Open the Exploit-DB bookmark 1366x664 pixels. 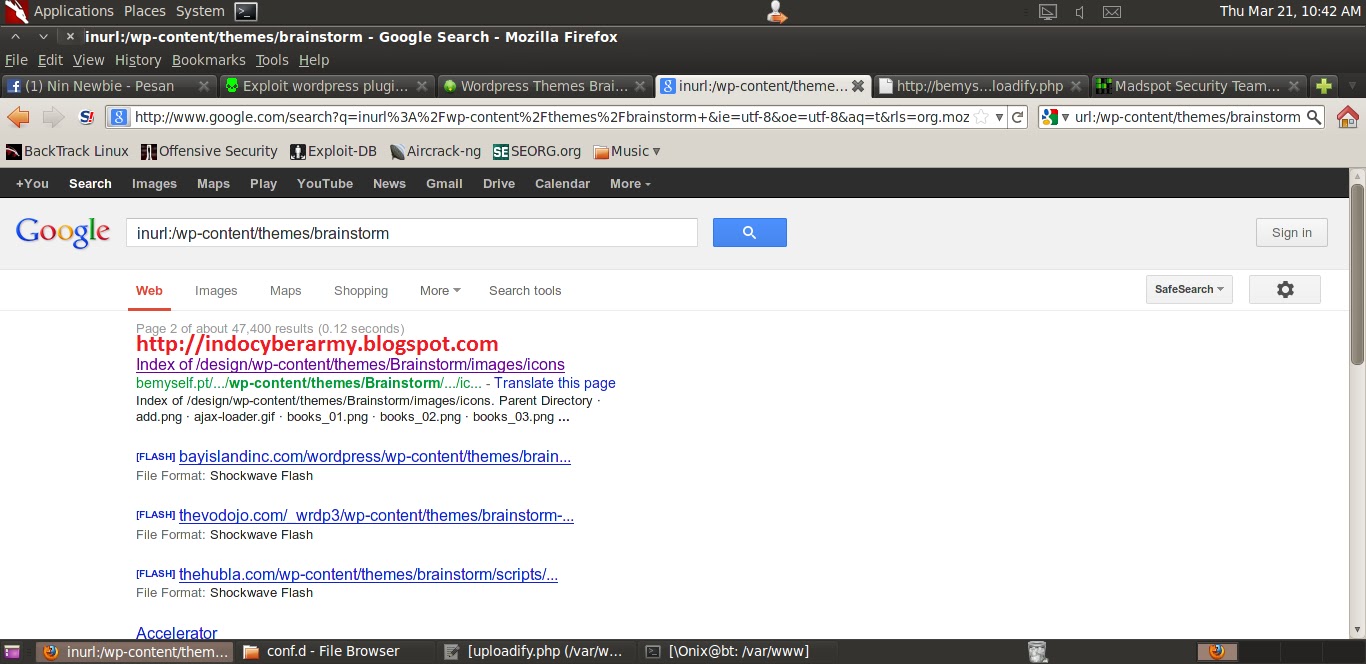(333, 151)
